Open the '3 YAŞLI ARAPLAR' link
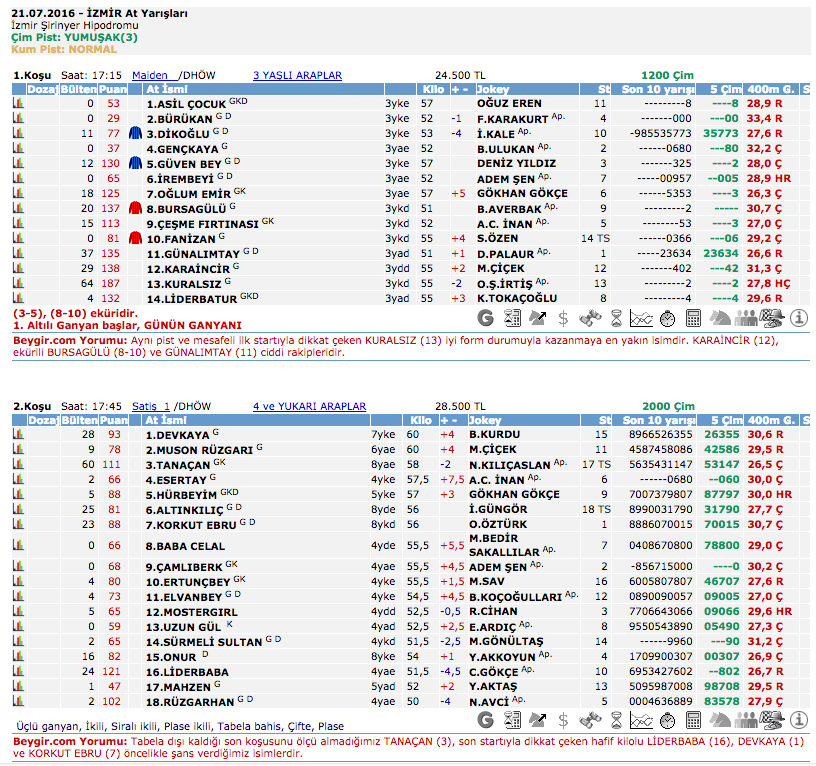 click(297, 75)
